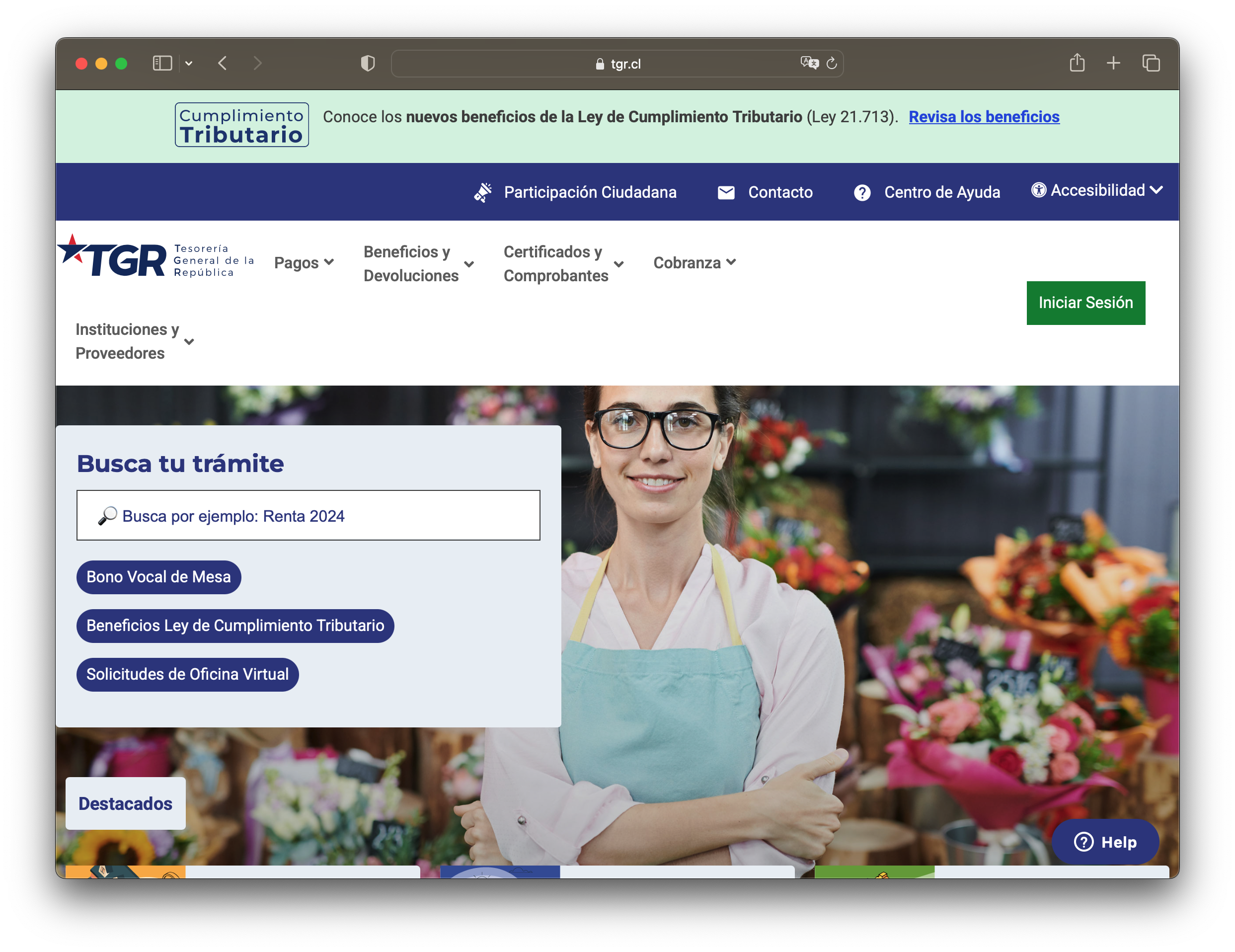Reload the page with the refresh icon
The image size is (1235, 952).
point(831,64)
